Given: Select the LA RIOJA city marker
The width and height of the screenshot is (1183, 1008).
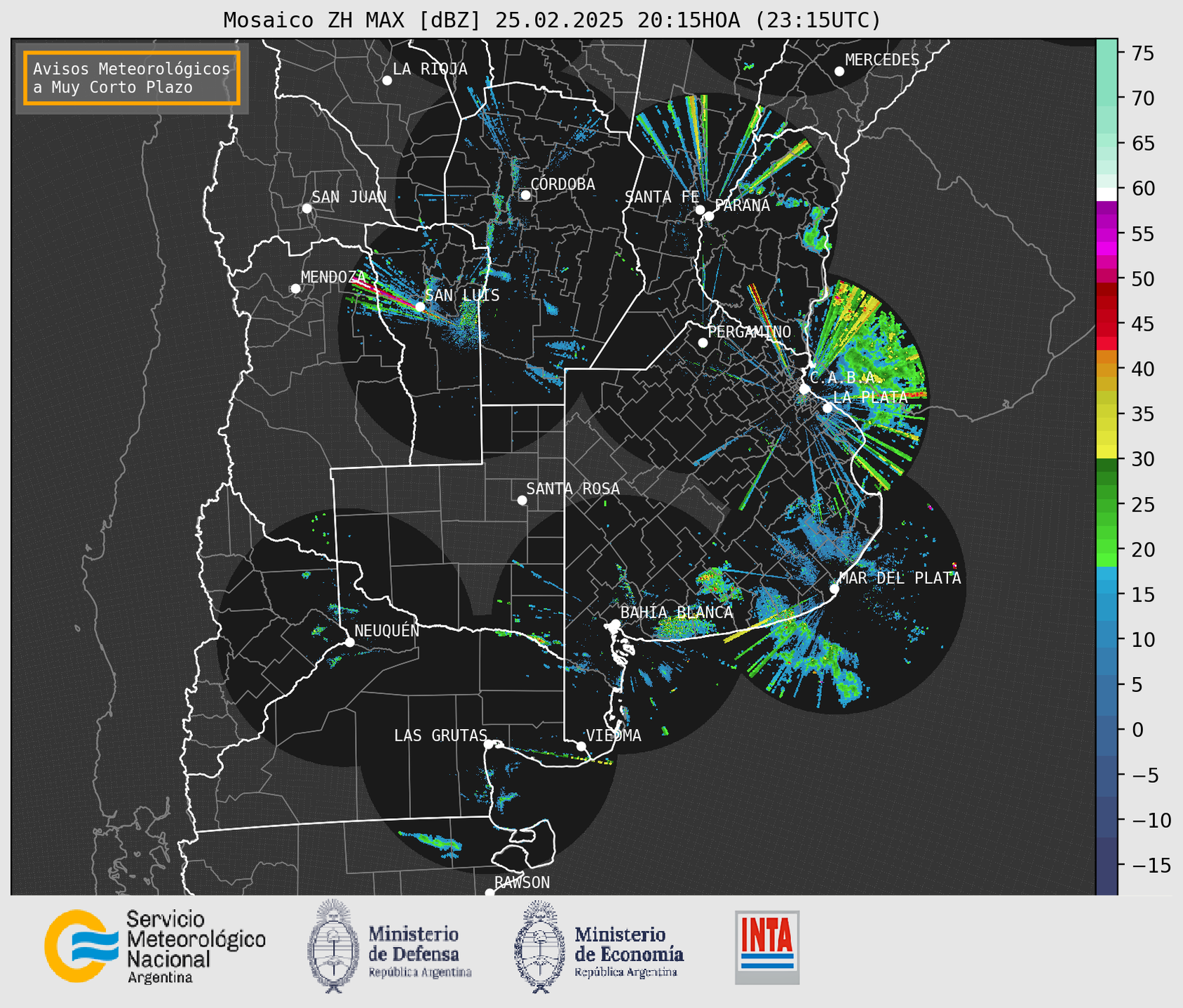Looking at the screenshot, I should [387, 81].
